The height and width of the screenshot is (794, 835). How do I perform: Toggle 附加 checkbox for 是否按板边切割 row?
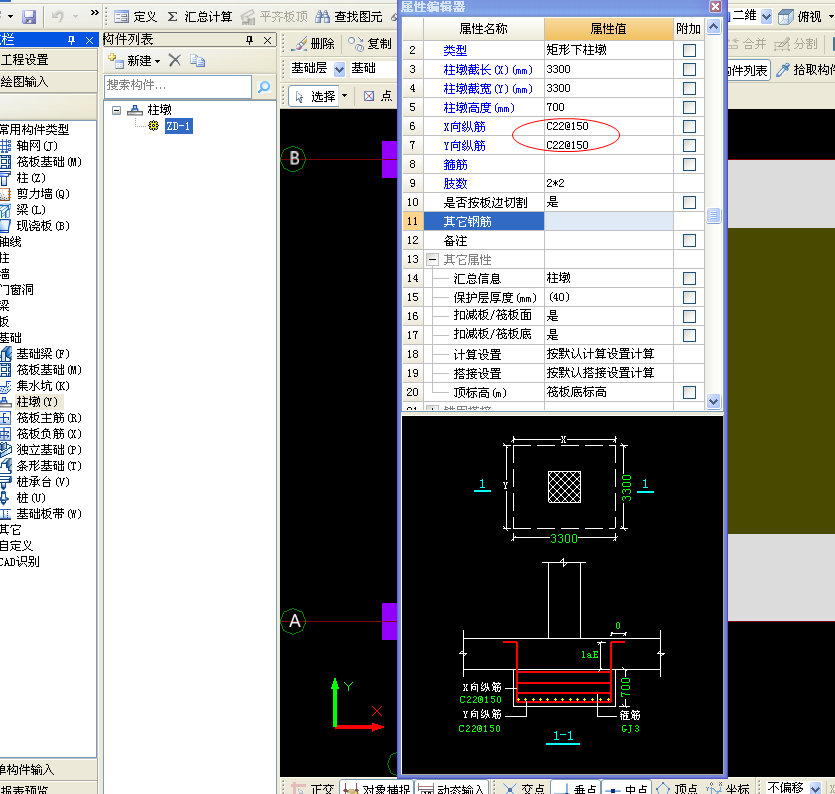coord(689,202)
